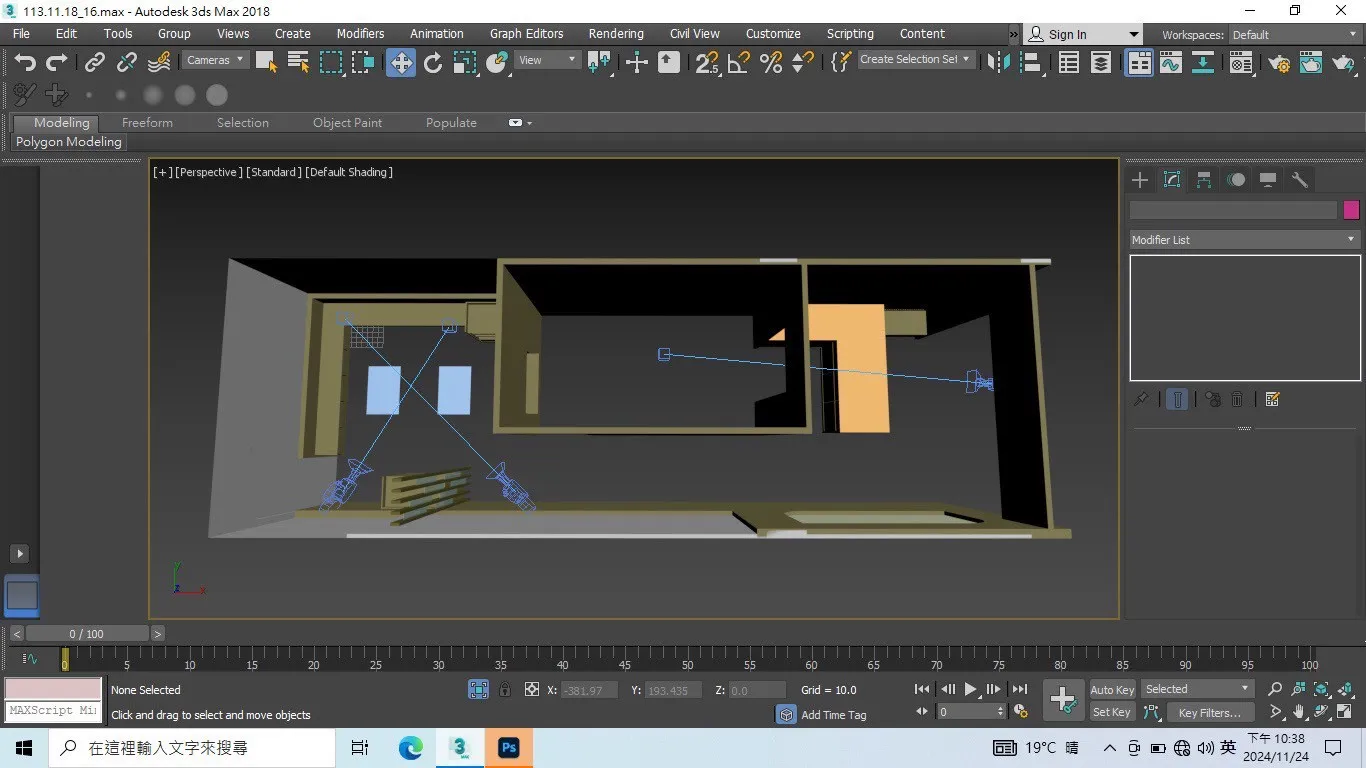Open the File menu
This screenshot has width=1366, height=768.
[21, 33]
